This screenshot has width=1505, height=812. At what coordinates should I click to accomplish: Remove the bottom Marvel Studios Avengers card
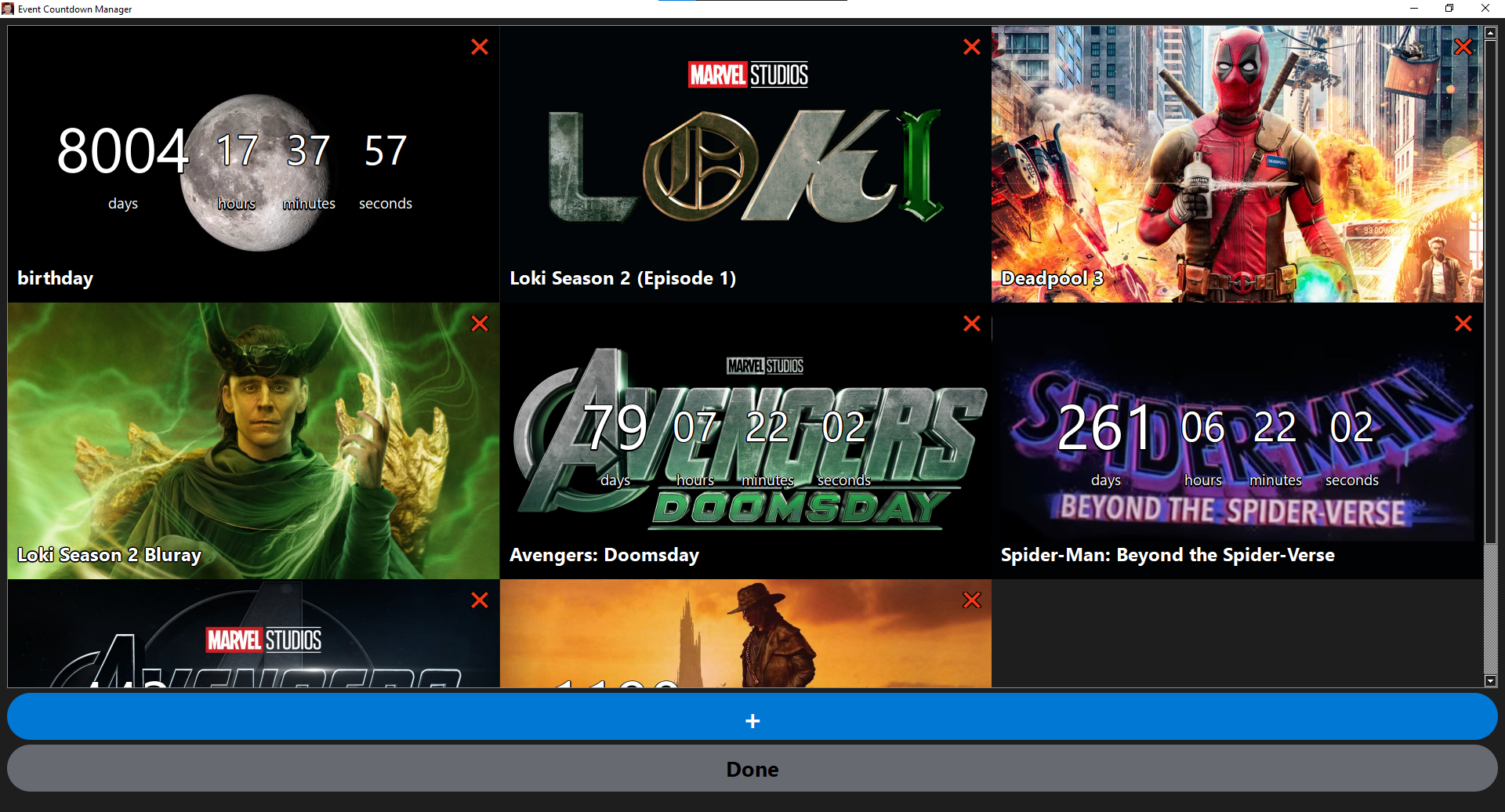(480, 600)
